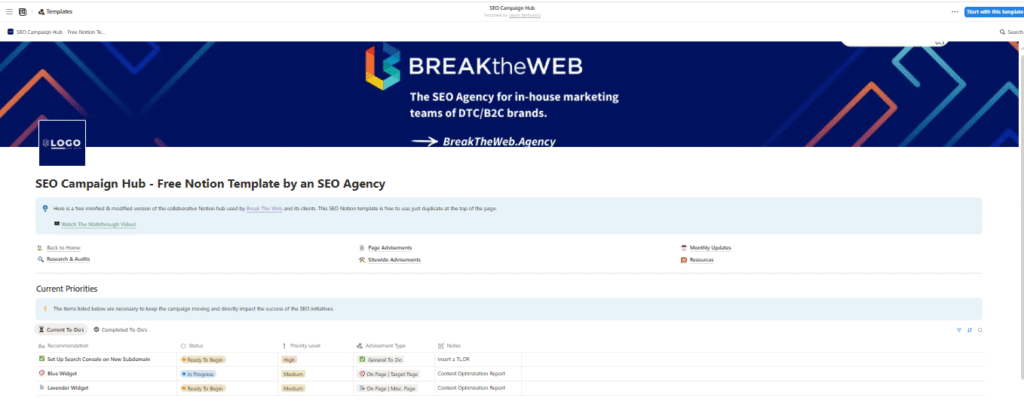The width and height of the screenshot is (1024, 407).
Task: Click the Page Advisements document icon
Action: pos(362,248)
